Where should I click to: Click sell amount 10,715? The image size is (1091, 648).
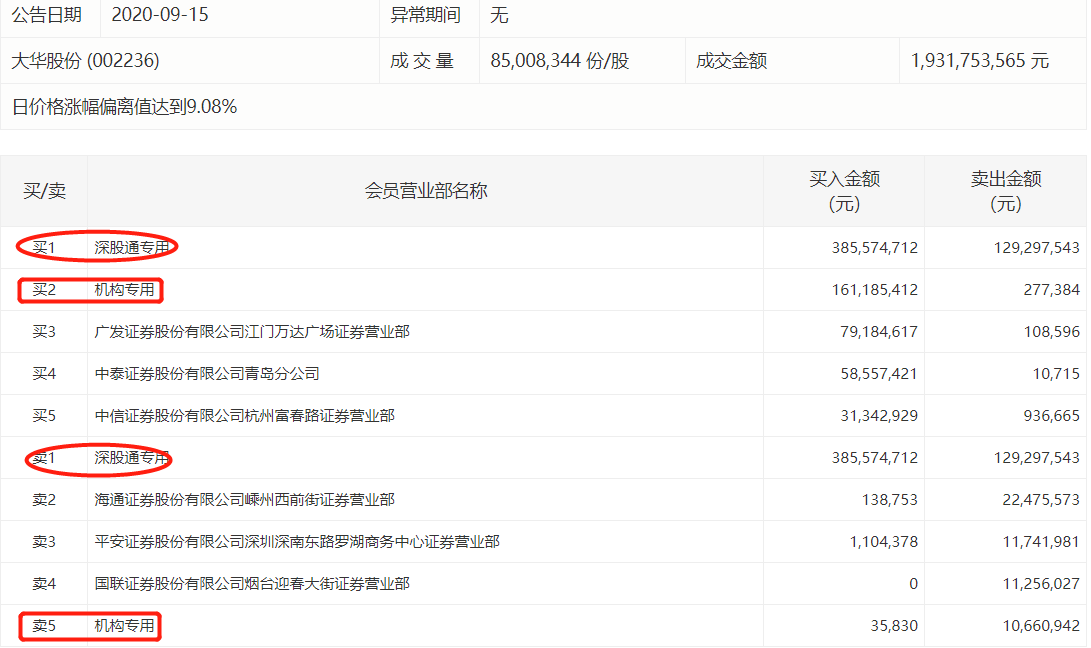tap(1056, 374)
